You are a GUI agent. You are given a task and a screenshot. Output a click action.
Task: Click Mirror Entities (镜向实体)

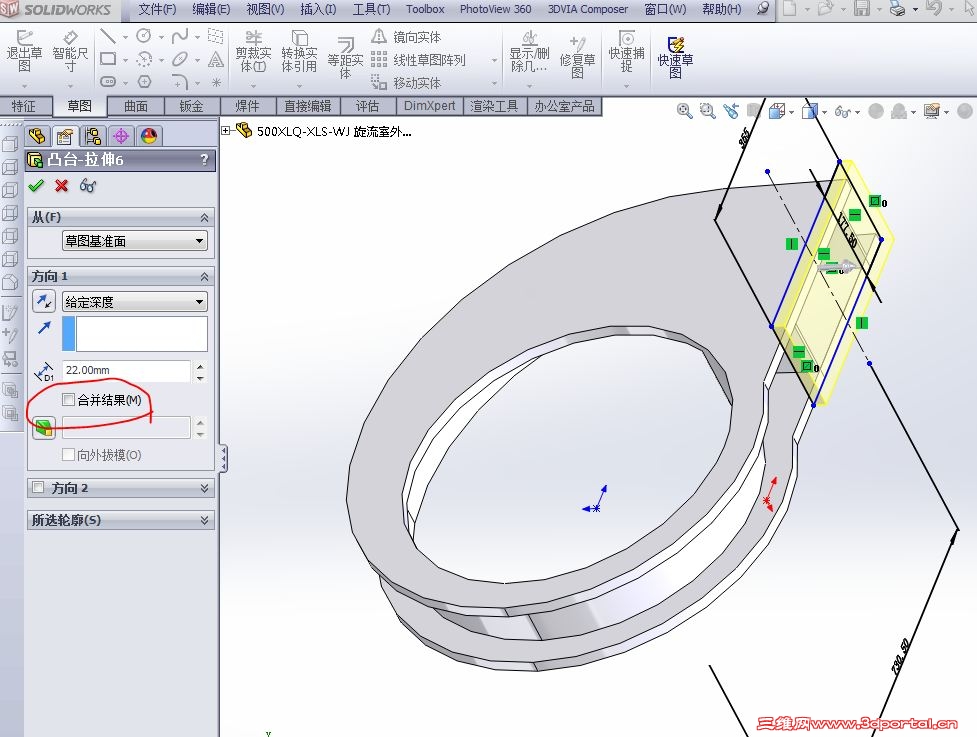(x=406, y=37)
